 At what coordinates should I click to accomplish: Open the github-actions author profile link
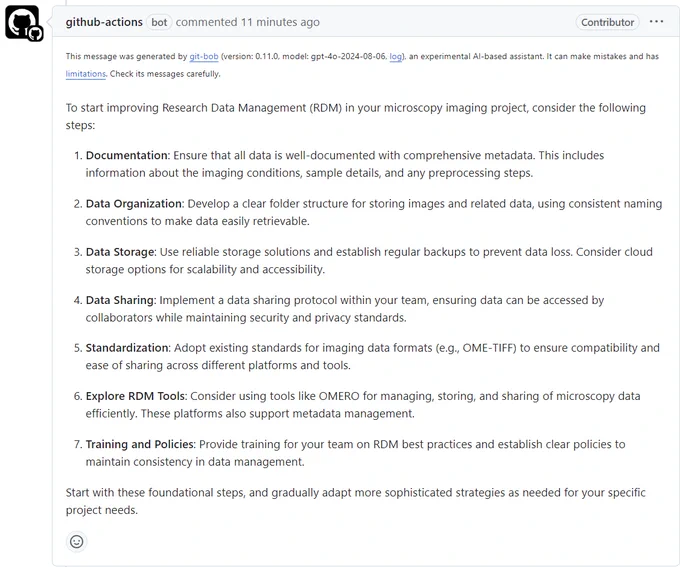pyautogui.click(x=104, y=22)
